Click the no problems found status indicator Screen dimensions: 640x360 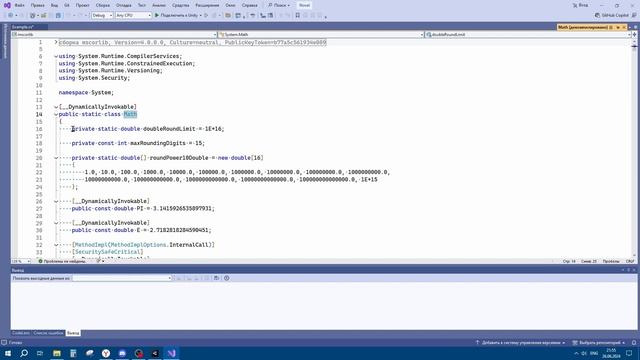click(x=62, y=261)
